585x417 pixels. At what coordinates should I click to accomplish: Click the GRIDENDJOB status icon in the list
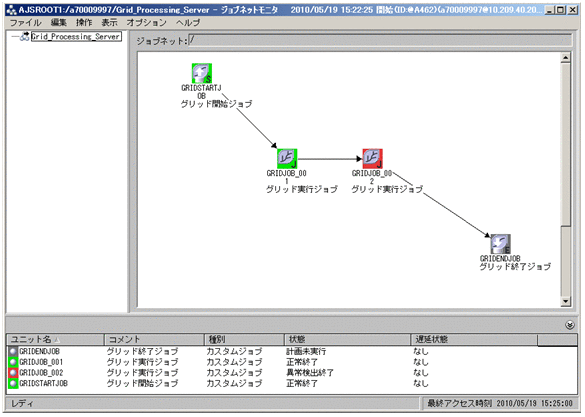pyautogui.click(x=13, y=351)
